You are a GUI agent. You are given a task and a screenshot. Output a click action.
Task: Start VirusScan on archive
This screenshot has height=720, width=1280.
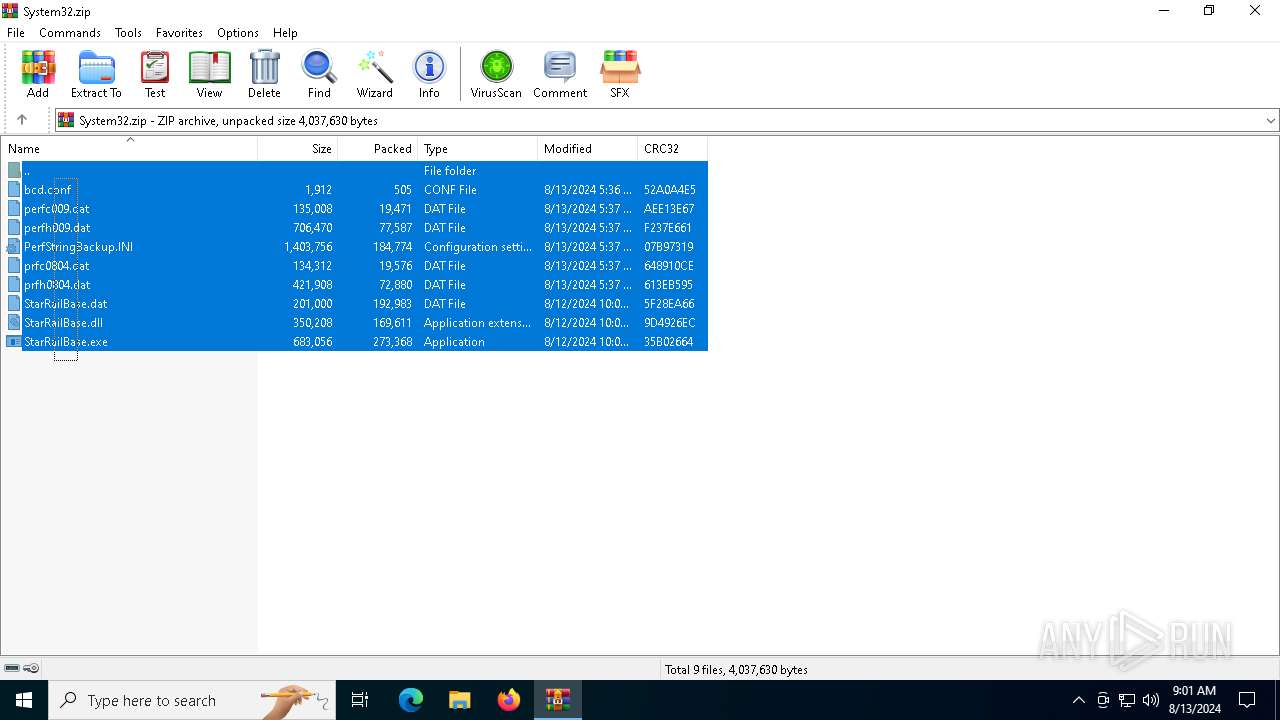(x=496, y=74)
